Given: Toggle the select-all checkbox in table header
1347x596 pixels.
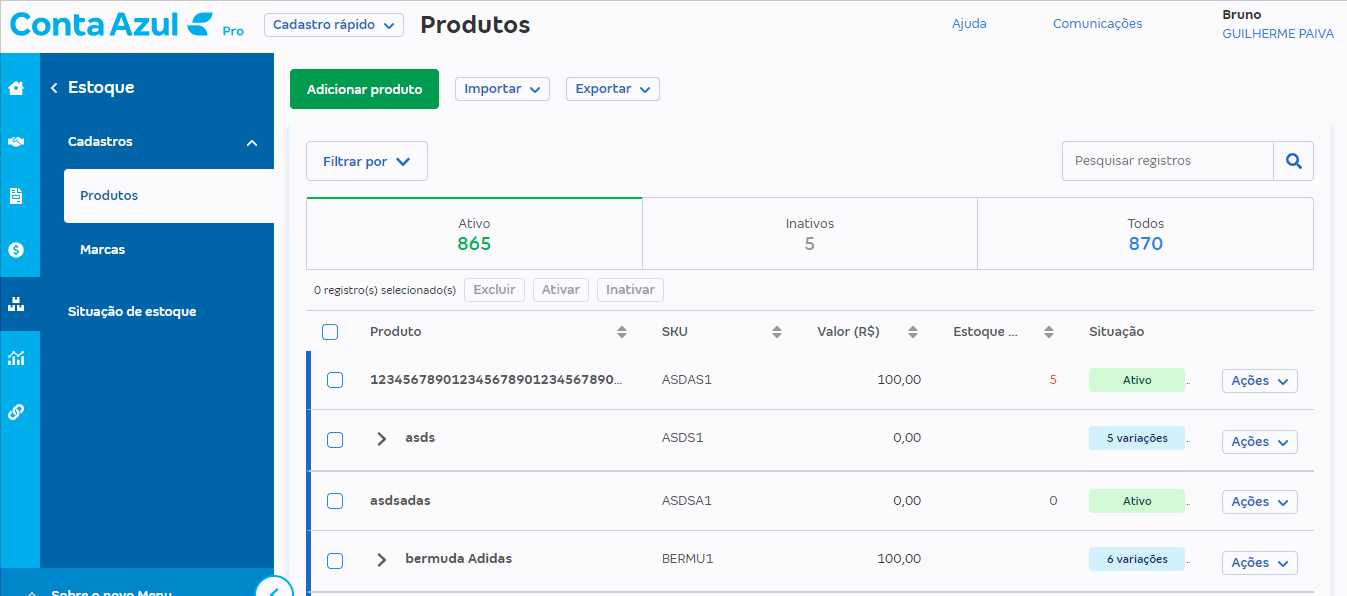Looking at the screenshot, I should [330, 332].
